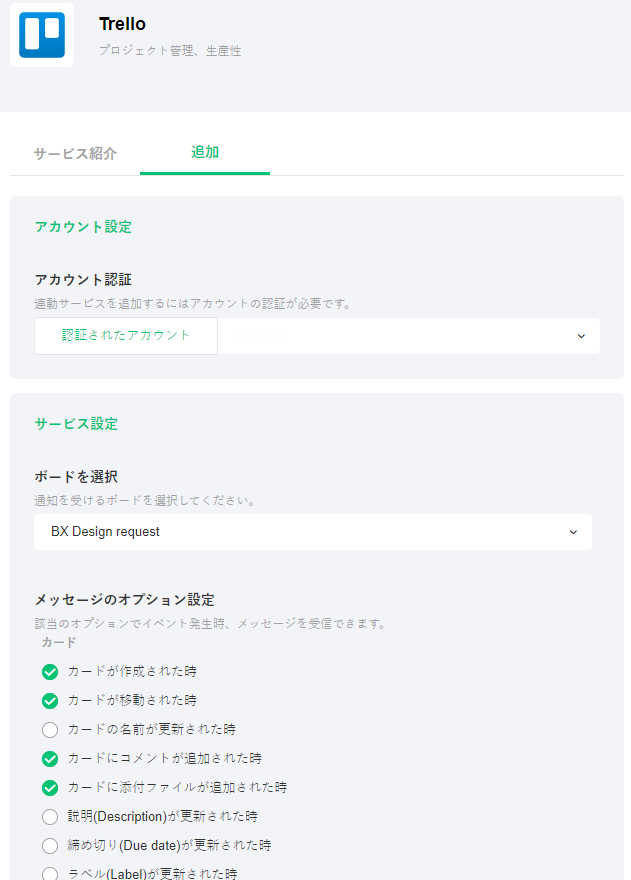Enable カードの名前が更新された時 option

coord(50,730)
